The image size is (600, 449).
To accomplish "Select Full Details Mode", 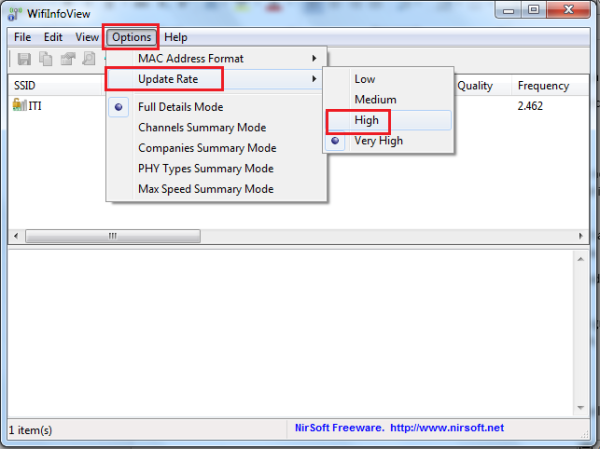I will coord(217,107).
